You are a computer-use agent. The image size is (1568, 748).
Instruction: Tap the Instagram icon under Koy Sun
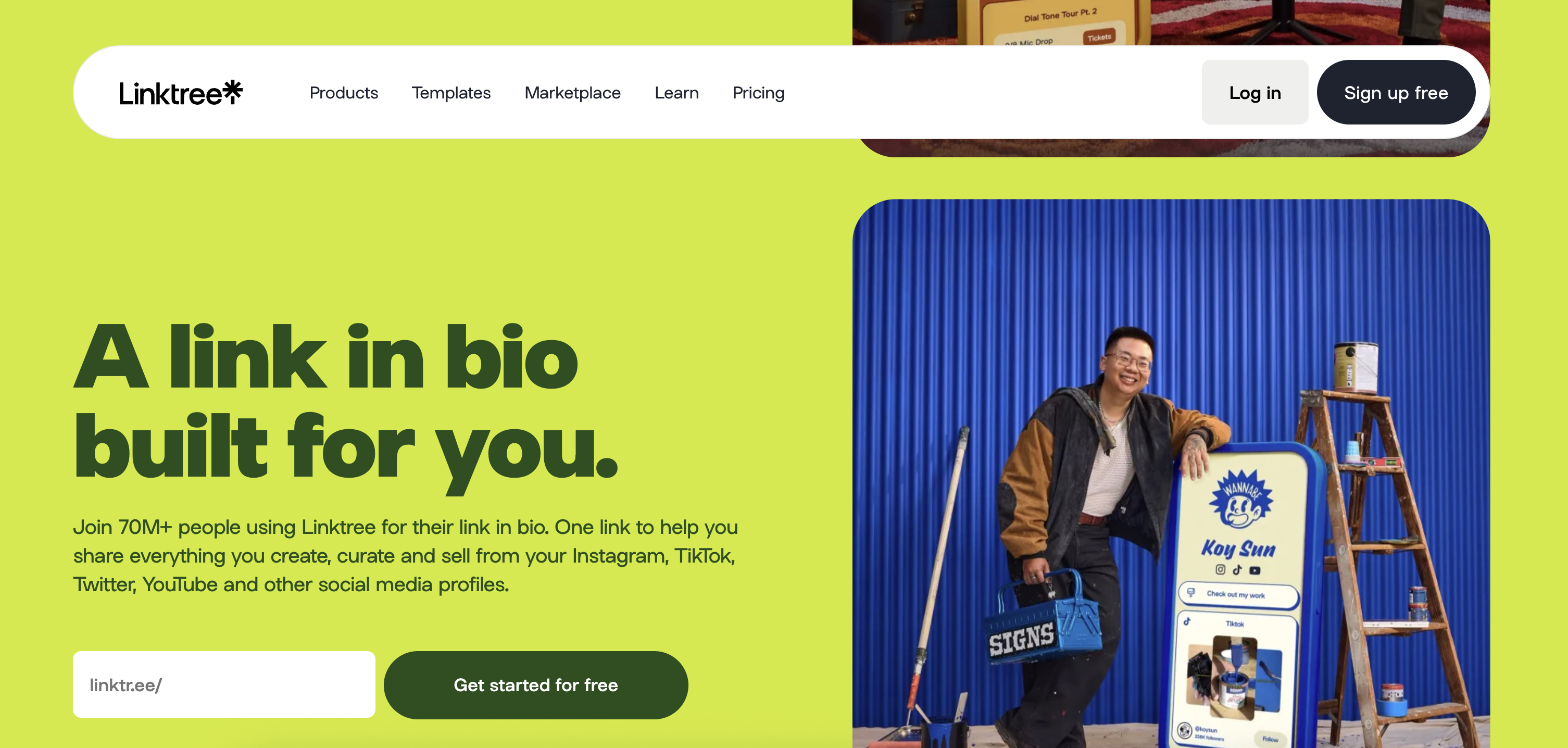click(1220, 569)
